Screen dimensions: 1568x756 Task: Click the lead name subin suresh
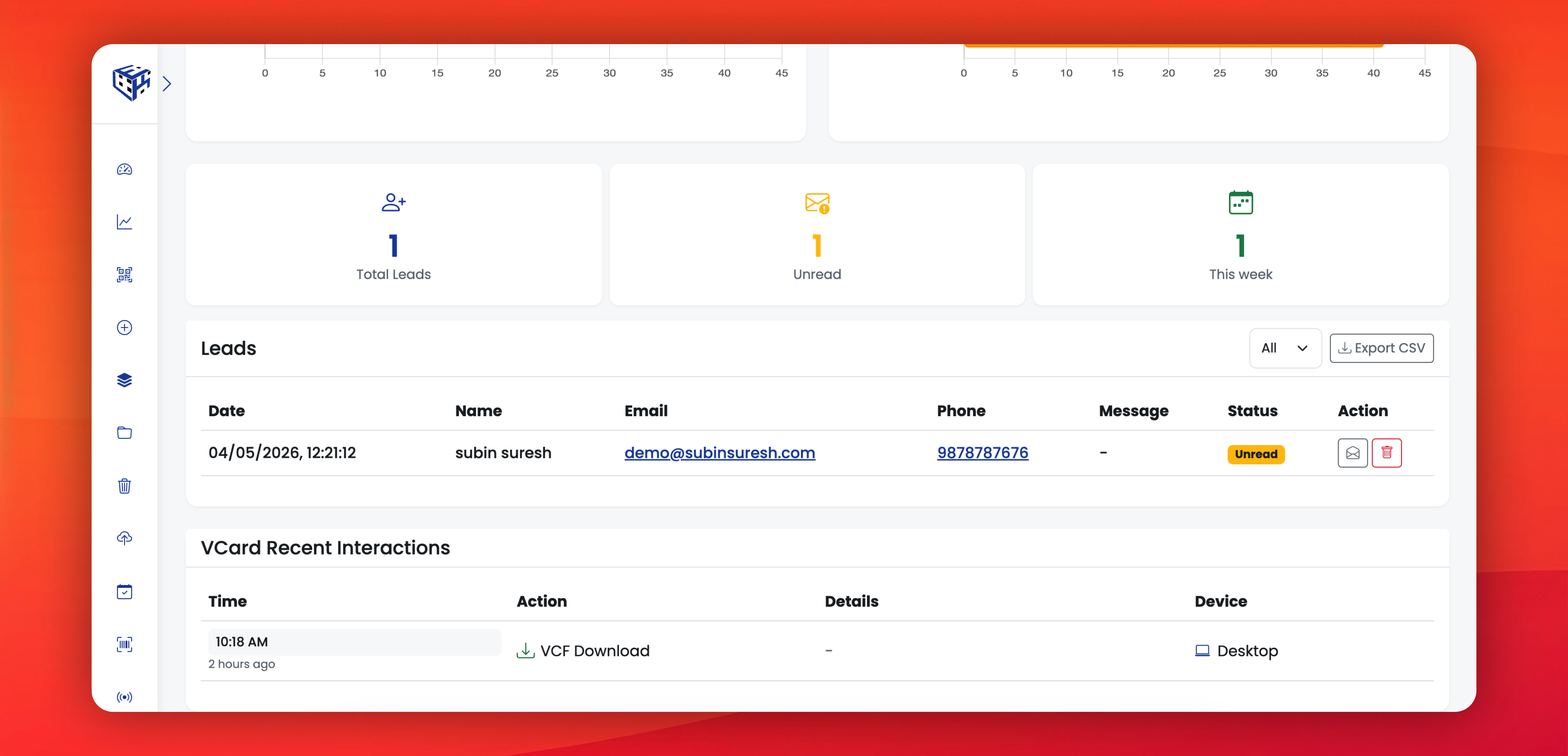click(x=503, y=453)
